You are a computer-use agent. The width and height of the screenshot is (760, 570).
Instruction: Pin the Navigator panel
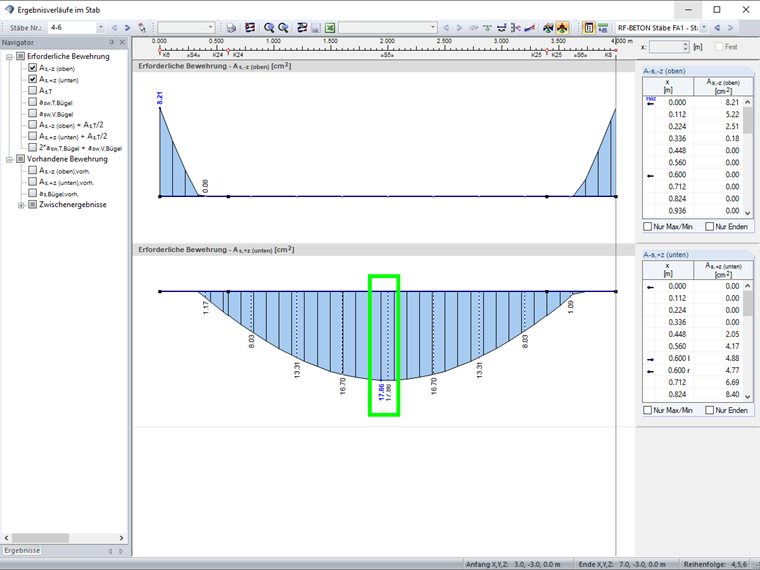(111, 43)
